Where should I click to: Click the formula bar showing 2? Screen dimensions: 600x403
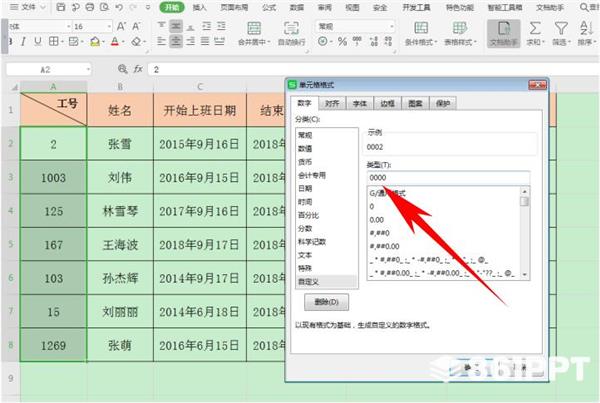373,69
